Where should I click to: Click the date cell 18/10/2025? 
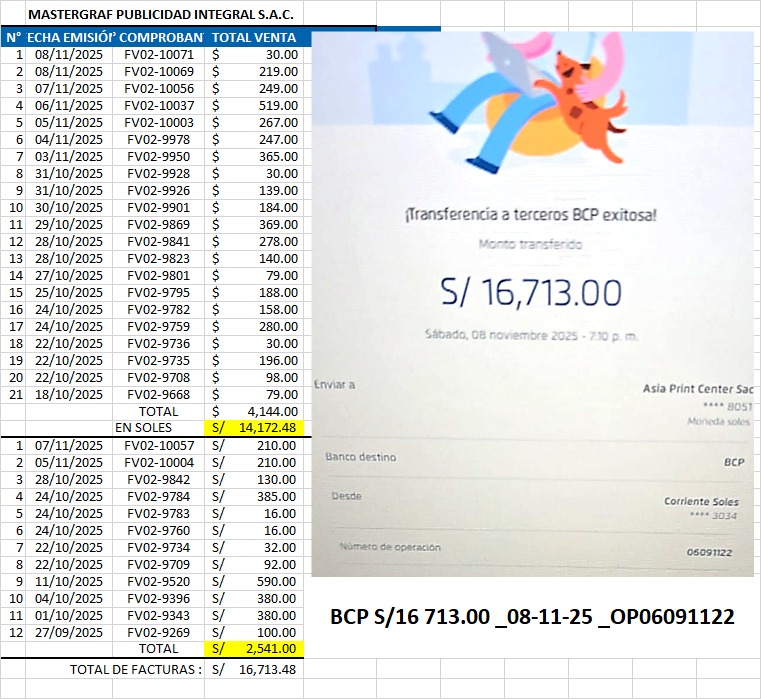click(68, 394)
